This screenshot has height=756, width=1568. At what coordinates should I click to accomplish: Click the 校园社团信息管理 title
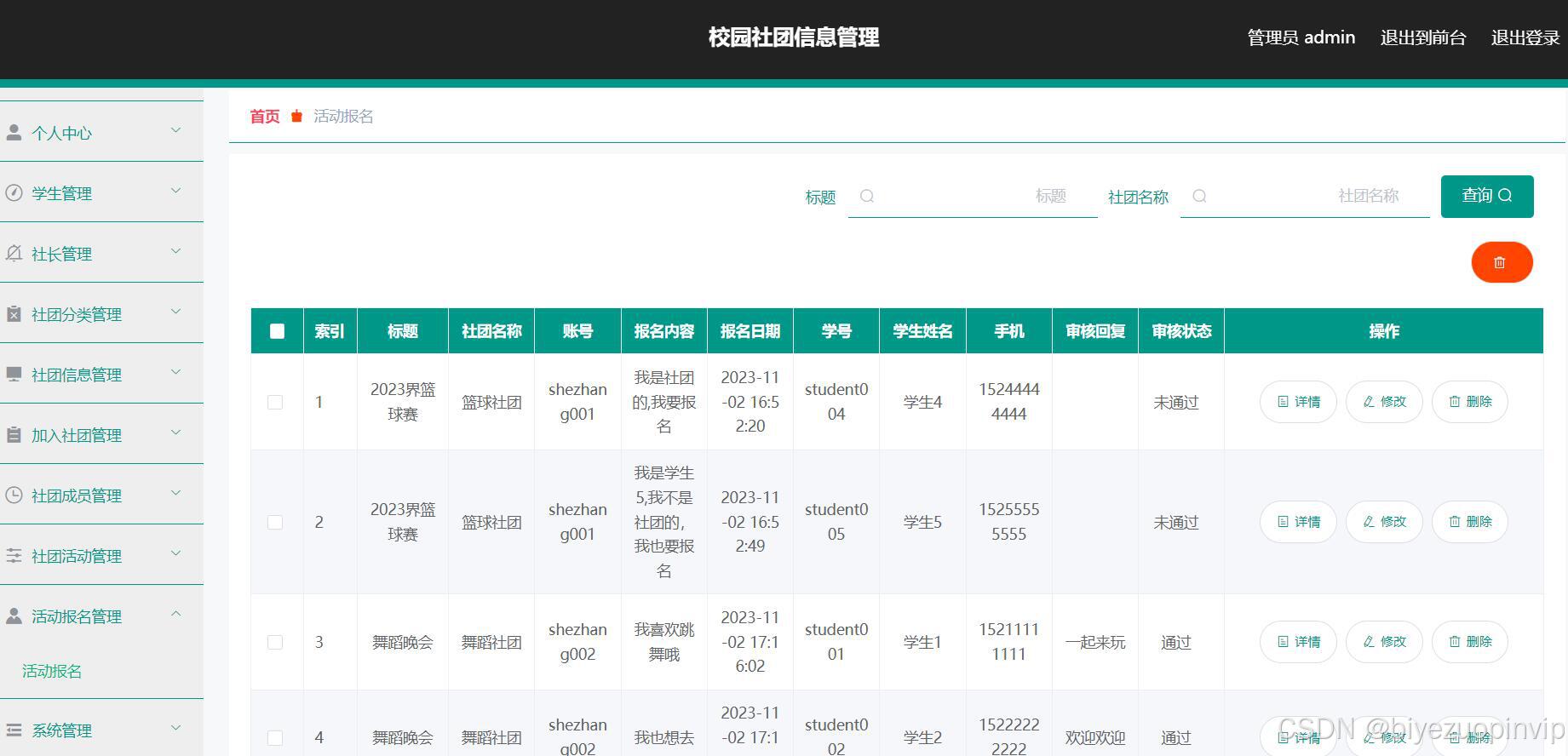coord(794,37)
